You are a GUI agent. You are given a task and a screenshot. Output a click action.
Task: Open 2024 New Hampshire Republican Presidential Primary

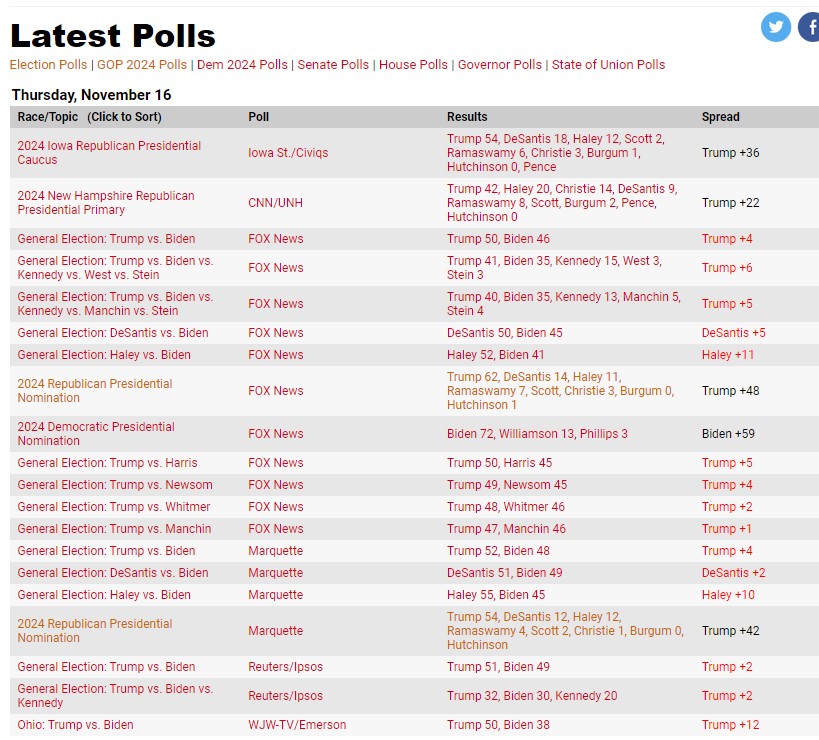[x=106, y=203]
